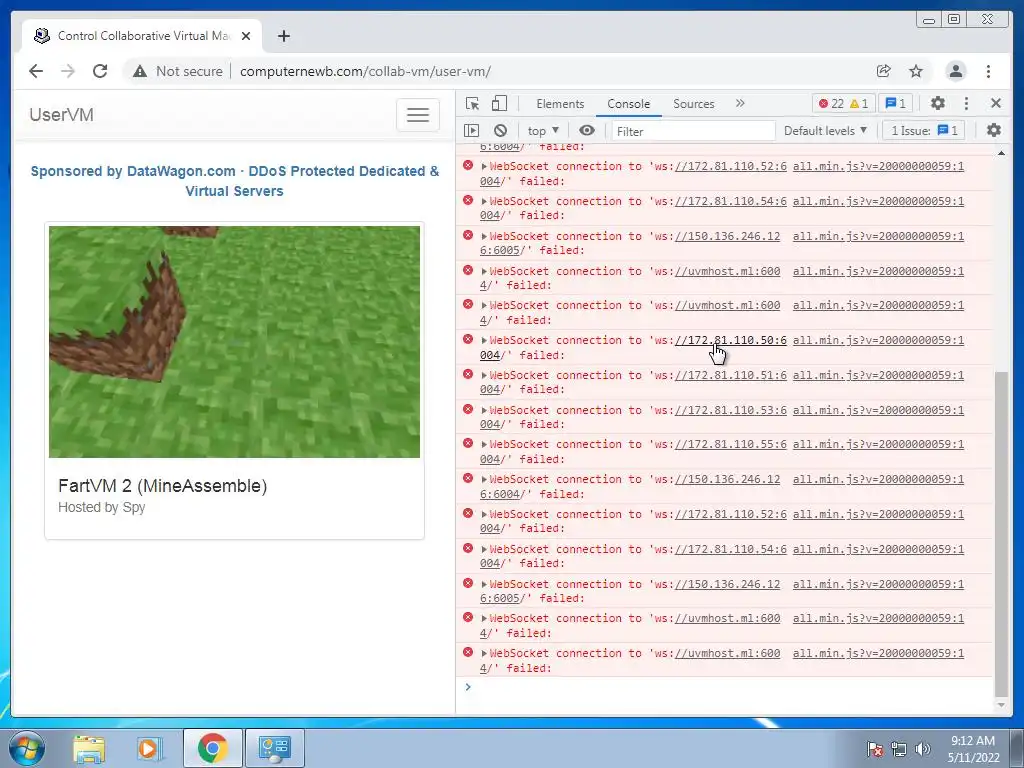Toggle the device toolbar in DevTools
This screenshot has width=1024, height=768.
click(x=499, y=103)
